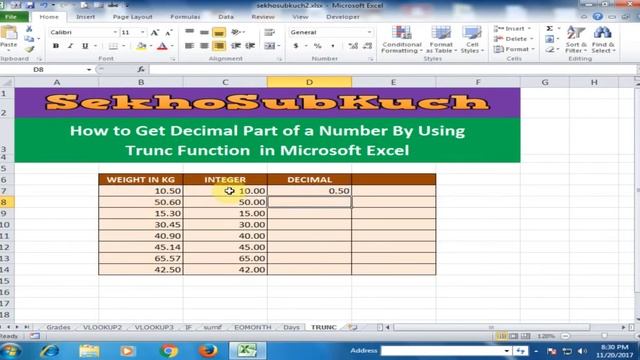Click the Decrease Decimal icon
The height and width of the screenshot is (360, 640).
pos(367,46)
